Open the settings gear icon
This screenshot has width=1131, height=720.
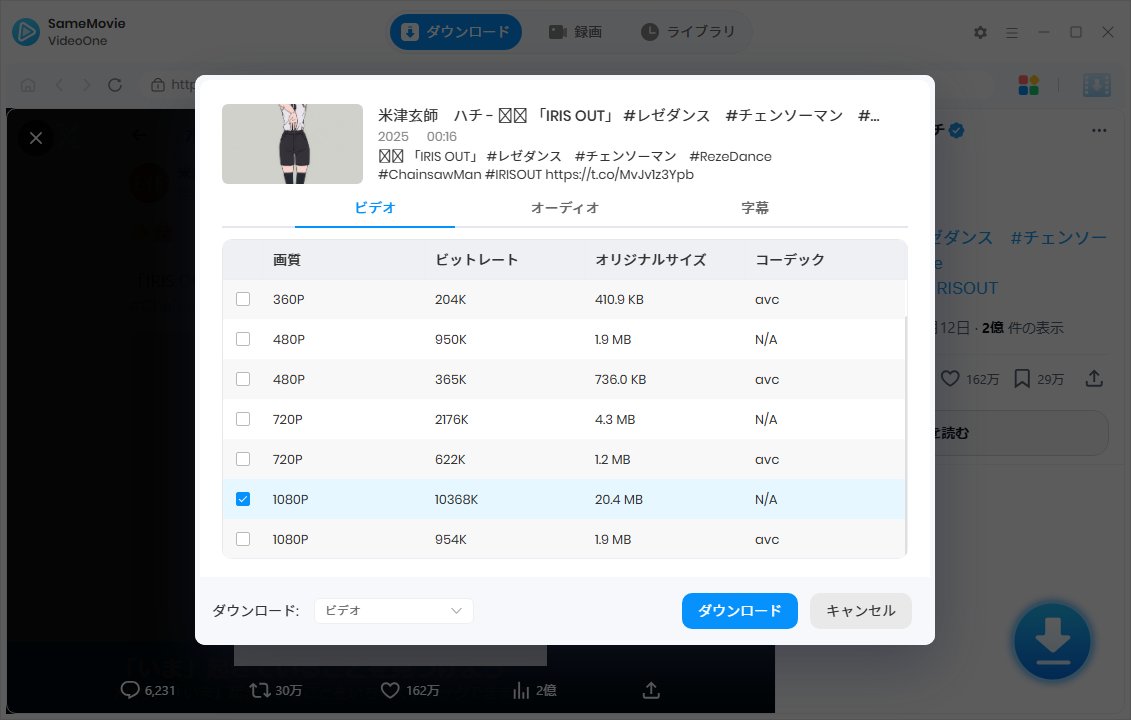(980, 32)
